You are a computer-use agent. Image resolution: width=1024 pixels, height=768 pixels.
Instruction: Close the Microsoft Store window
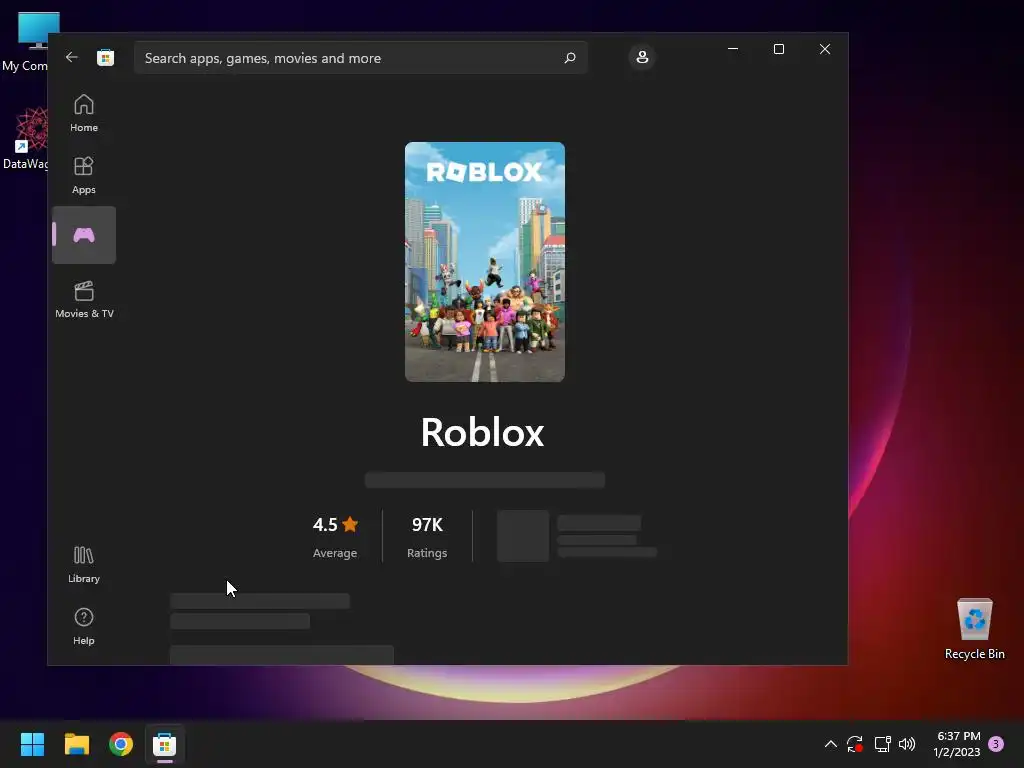coord(825,49)
